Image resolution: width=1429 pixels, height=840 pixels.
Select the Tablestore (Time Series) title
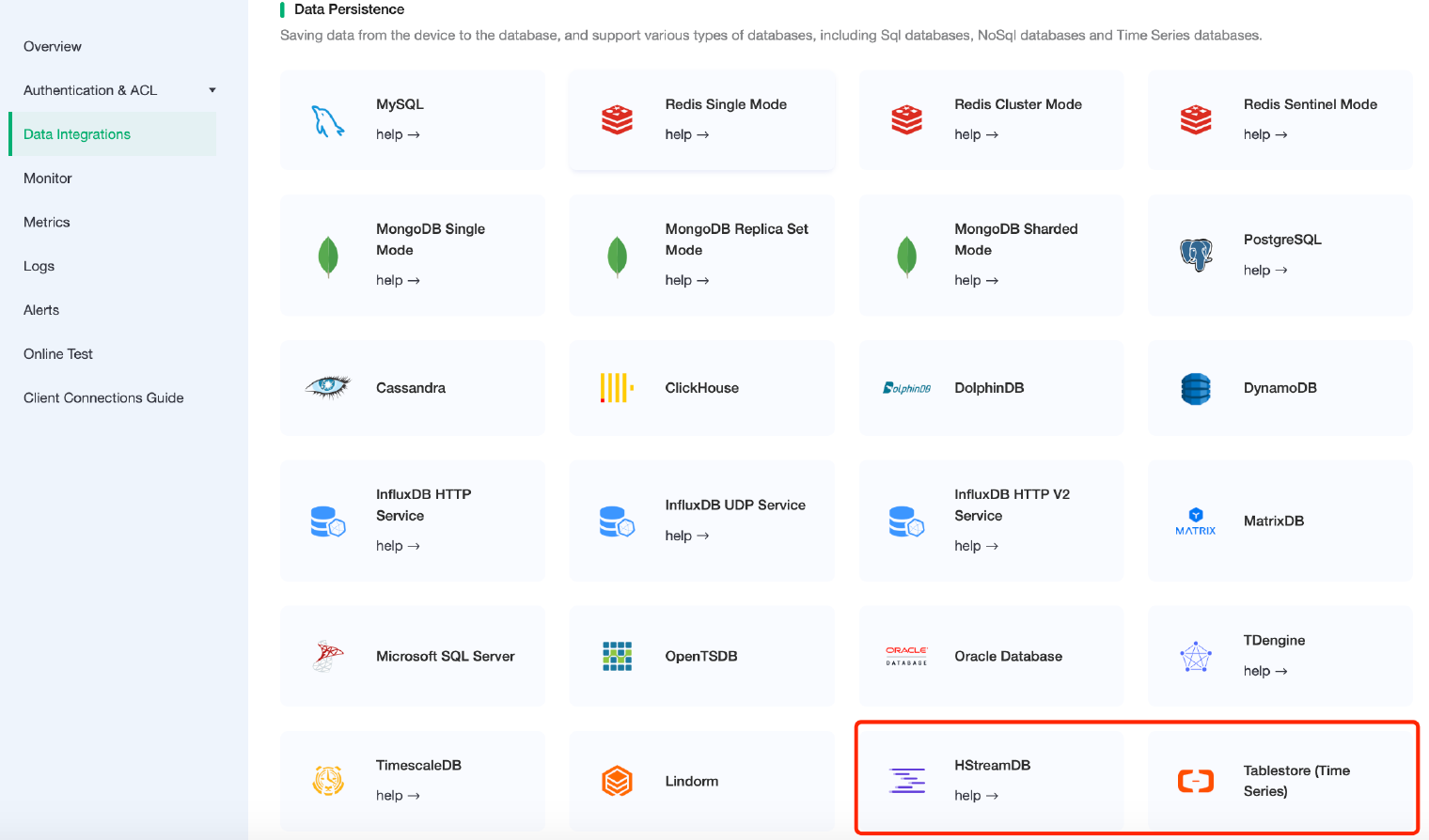(x=1296, y=781)
